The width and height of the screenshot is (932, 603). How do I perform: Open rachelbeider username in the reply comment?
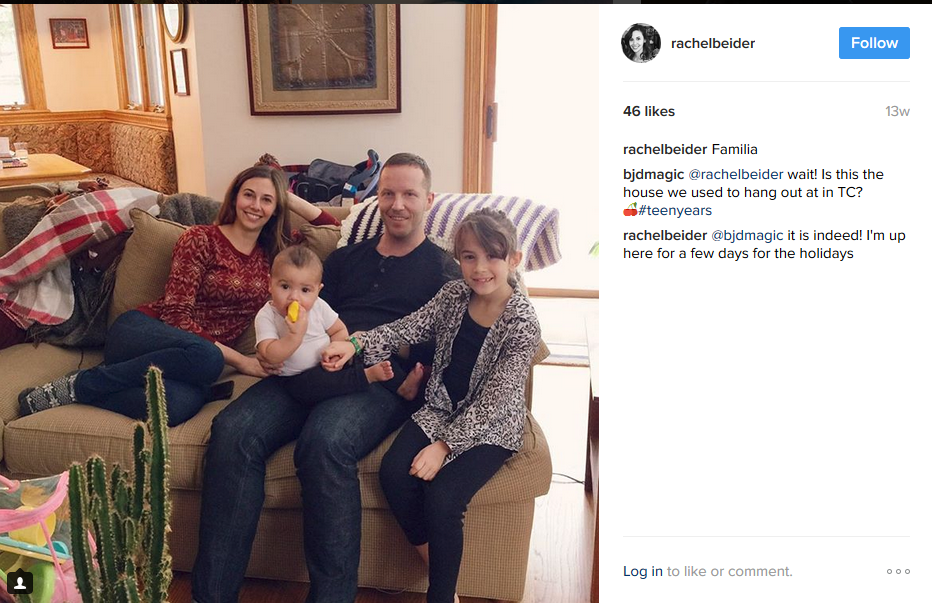click(665, 235)
